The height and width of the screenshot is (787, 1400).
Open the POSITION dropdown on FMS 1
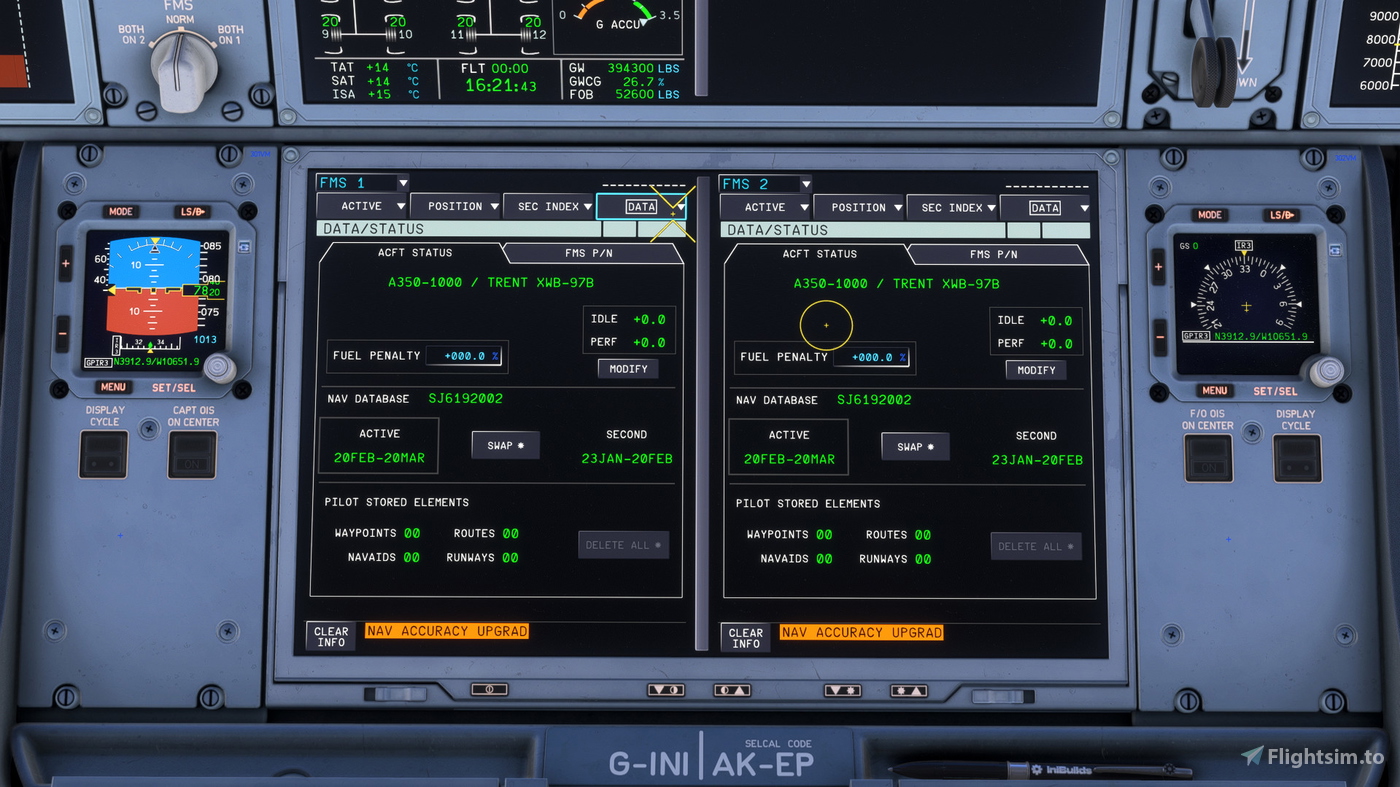point(455,206)
